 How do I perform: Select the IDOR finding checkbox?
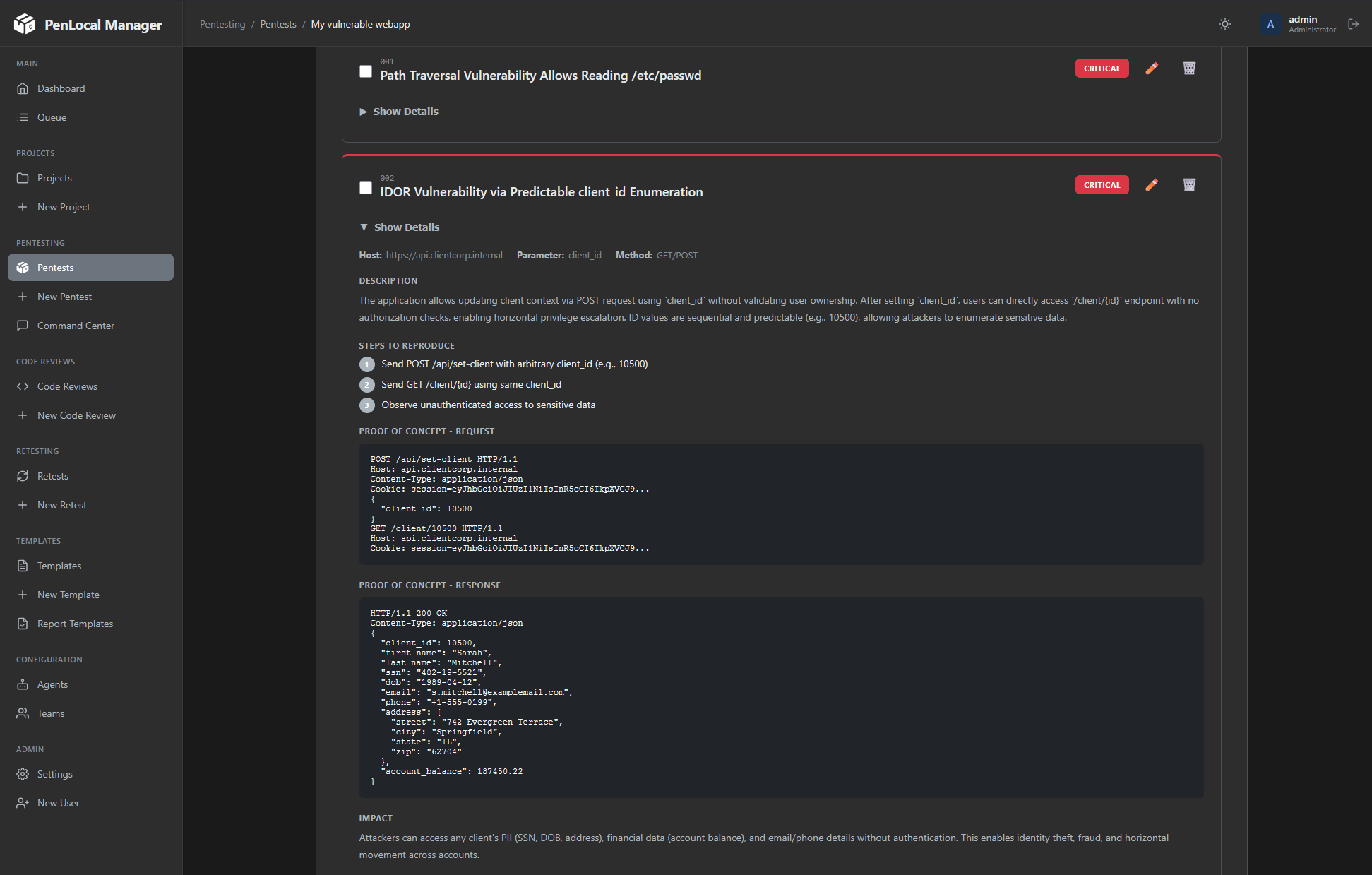pyautogui.click(x=366, y=187)
